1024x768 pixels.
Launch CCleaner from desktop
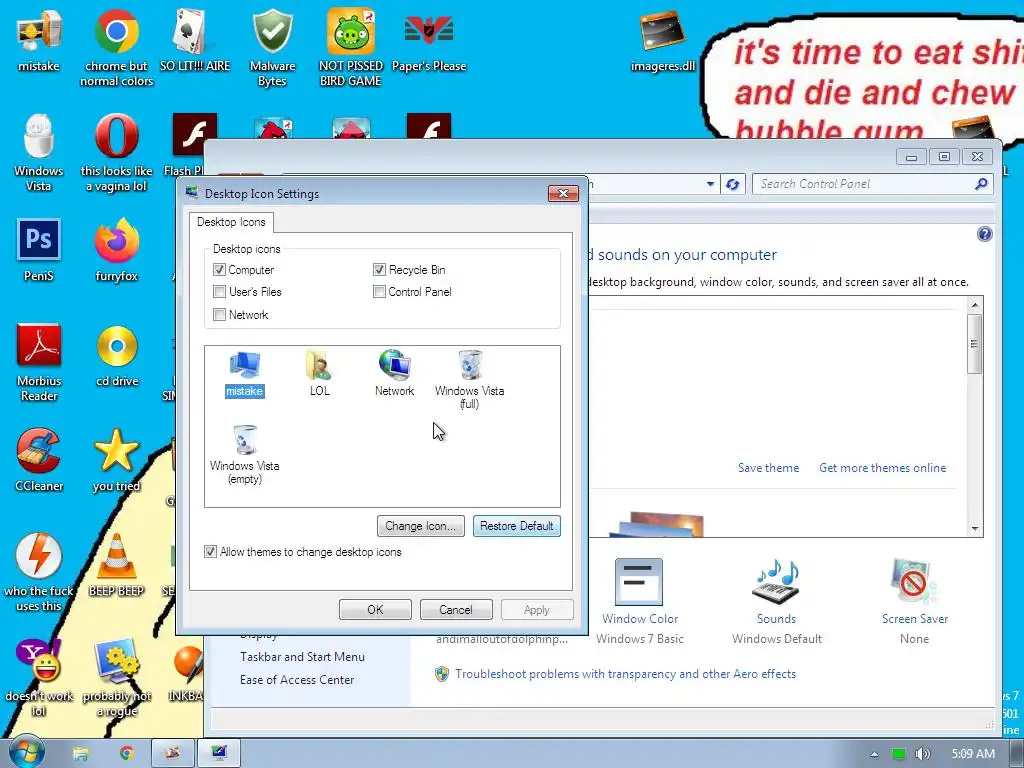pos(39,460)
